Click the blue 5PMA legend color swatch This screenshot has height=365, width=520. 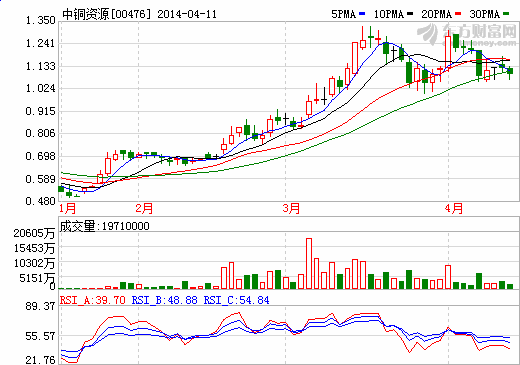pos(362,14)
